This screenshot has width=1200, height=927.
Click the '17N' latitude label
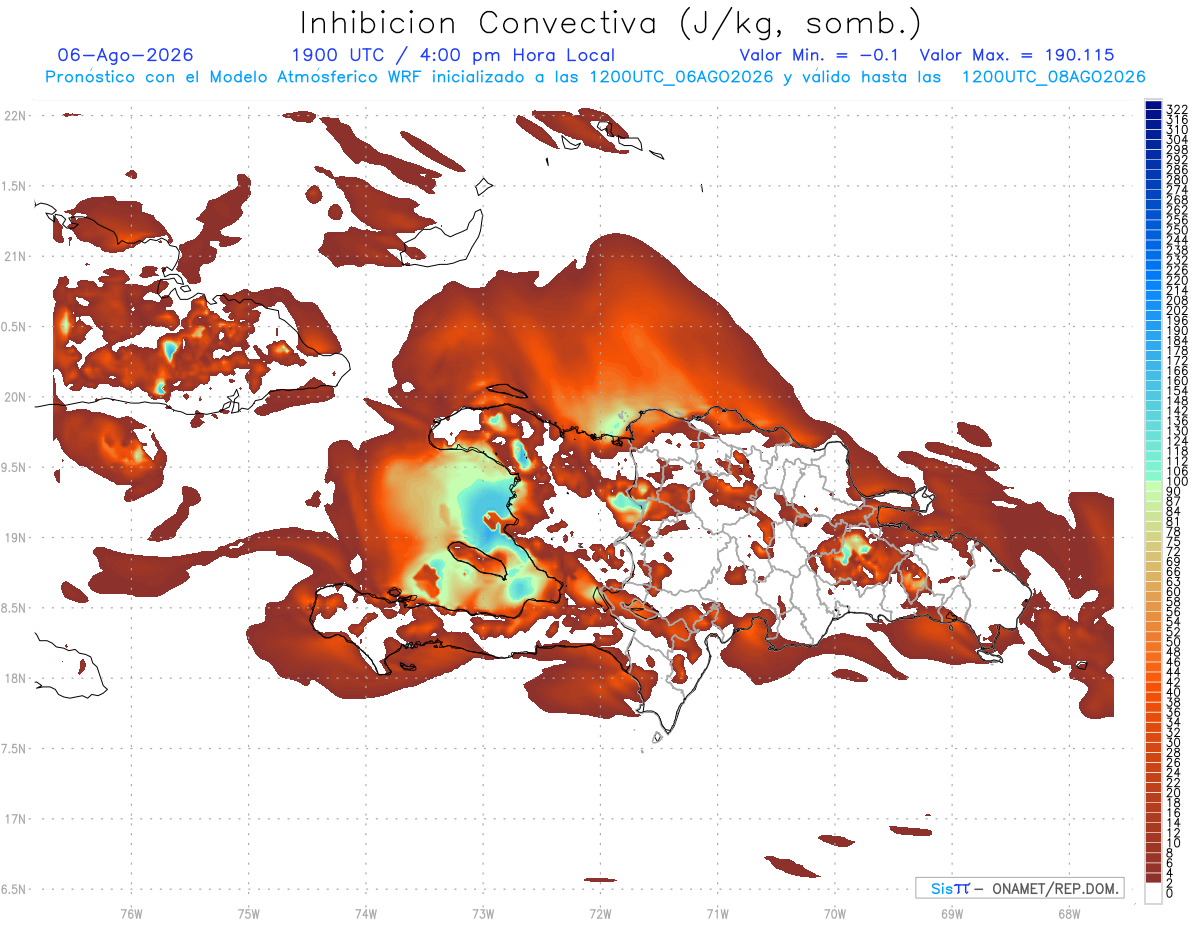pyautogui.click(x=14, y=819)
